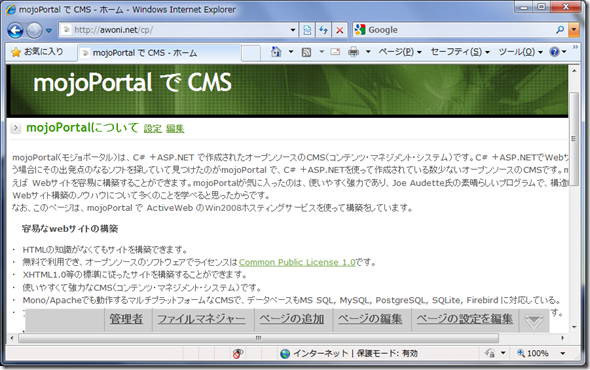
Task: Collapse the admin toolbar with down arrow
Action: 534,321
